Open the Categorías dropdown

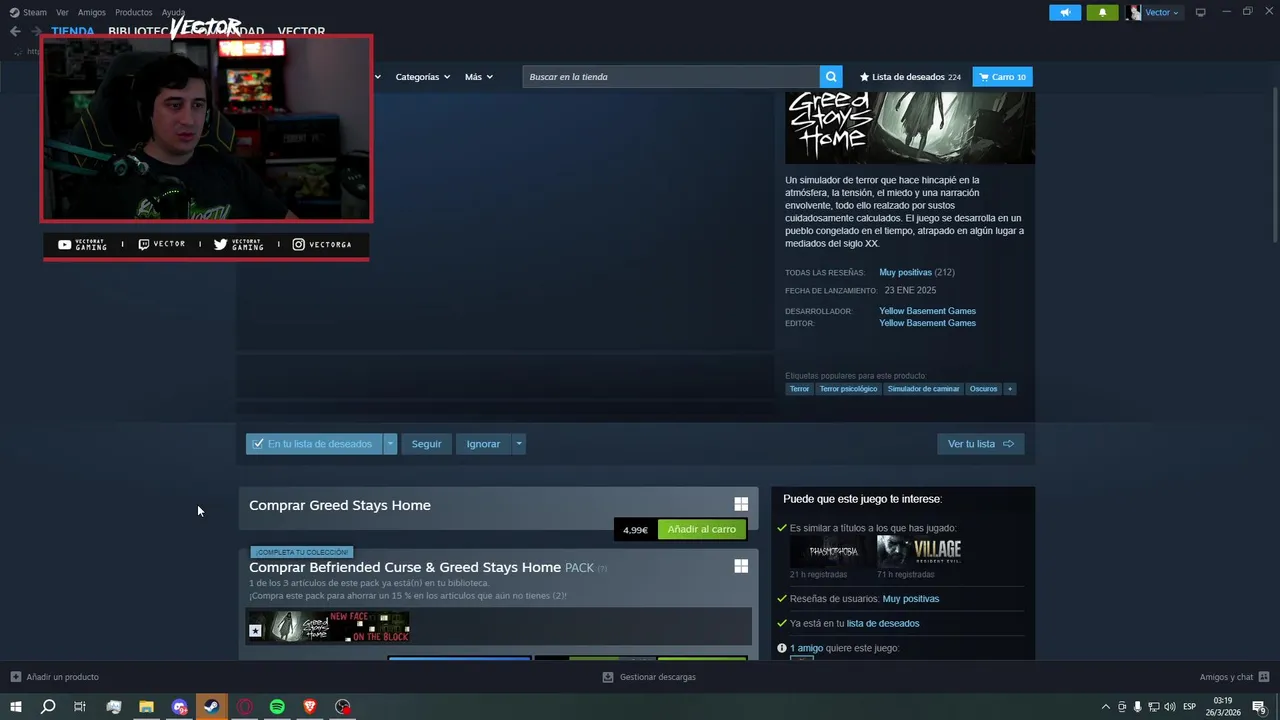[x=422, y=77]
